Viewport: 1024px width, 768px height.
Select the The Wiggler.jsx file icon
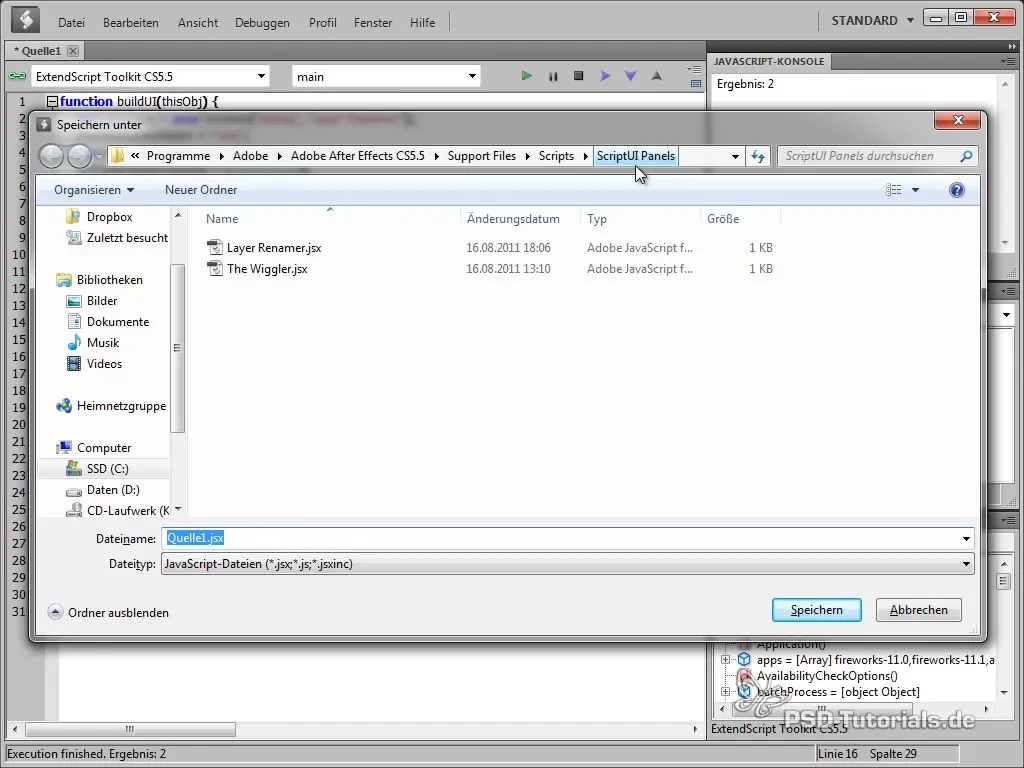214,268
